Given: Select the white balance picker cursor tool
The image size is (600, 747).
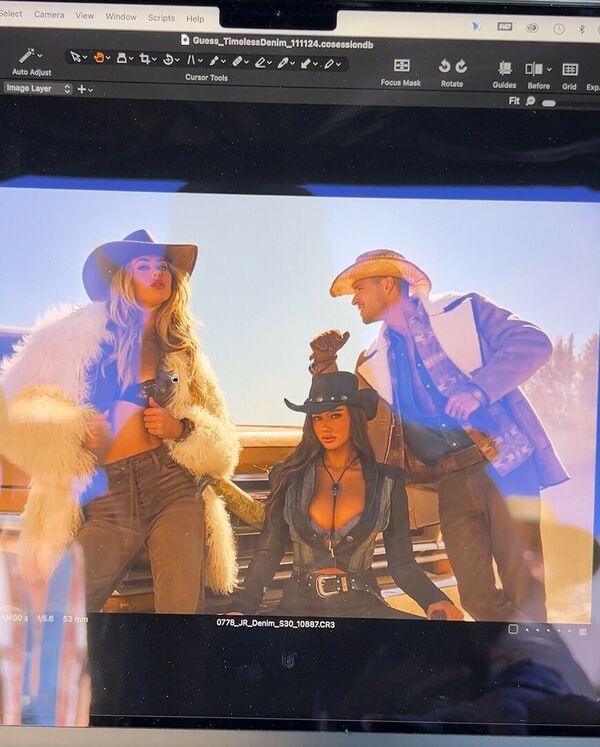Looking at the screenshot, I should tap(283, 62).
